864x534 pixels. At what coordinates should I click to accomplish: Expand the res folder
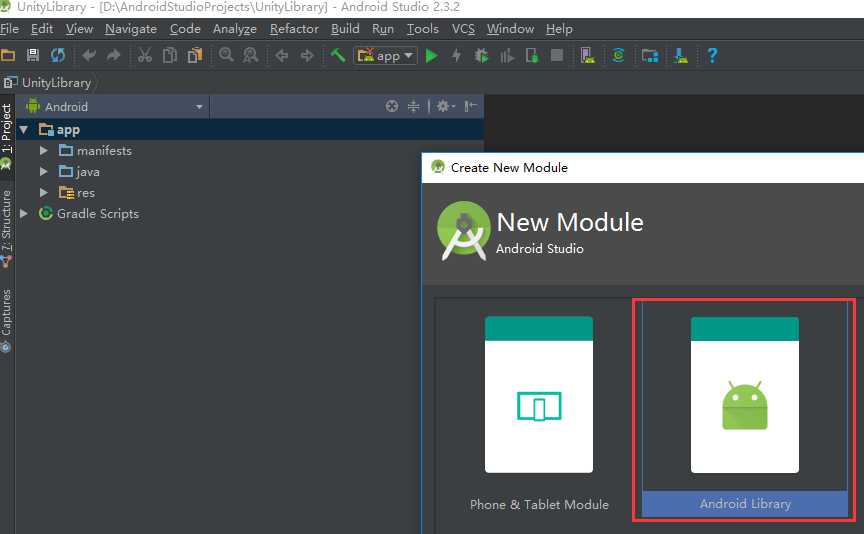point(44,192)
